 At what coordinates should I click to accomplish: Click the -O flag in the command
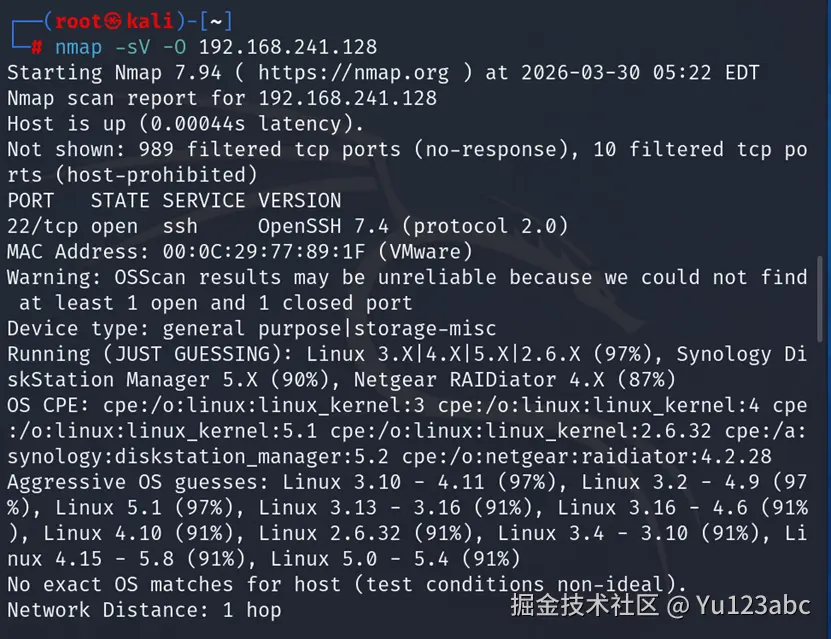[174, 48]
